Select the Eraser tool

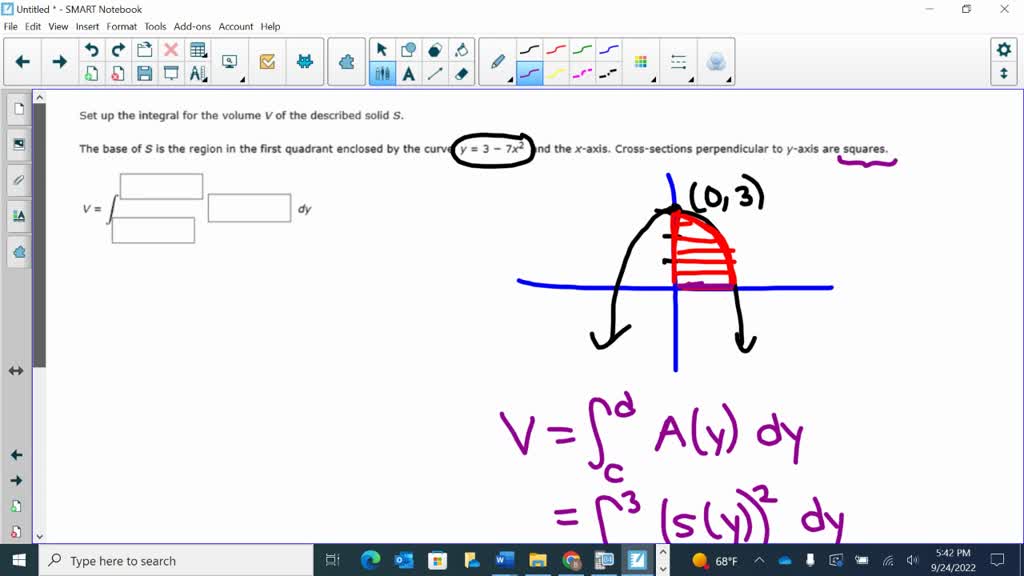point(461,74)
